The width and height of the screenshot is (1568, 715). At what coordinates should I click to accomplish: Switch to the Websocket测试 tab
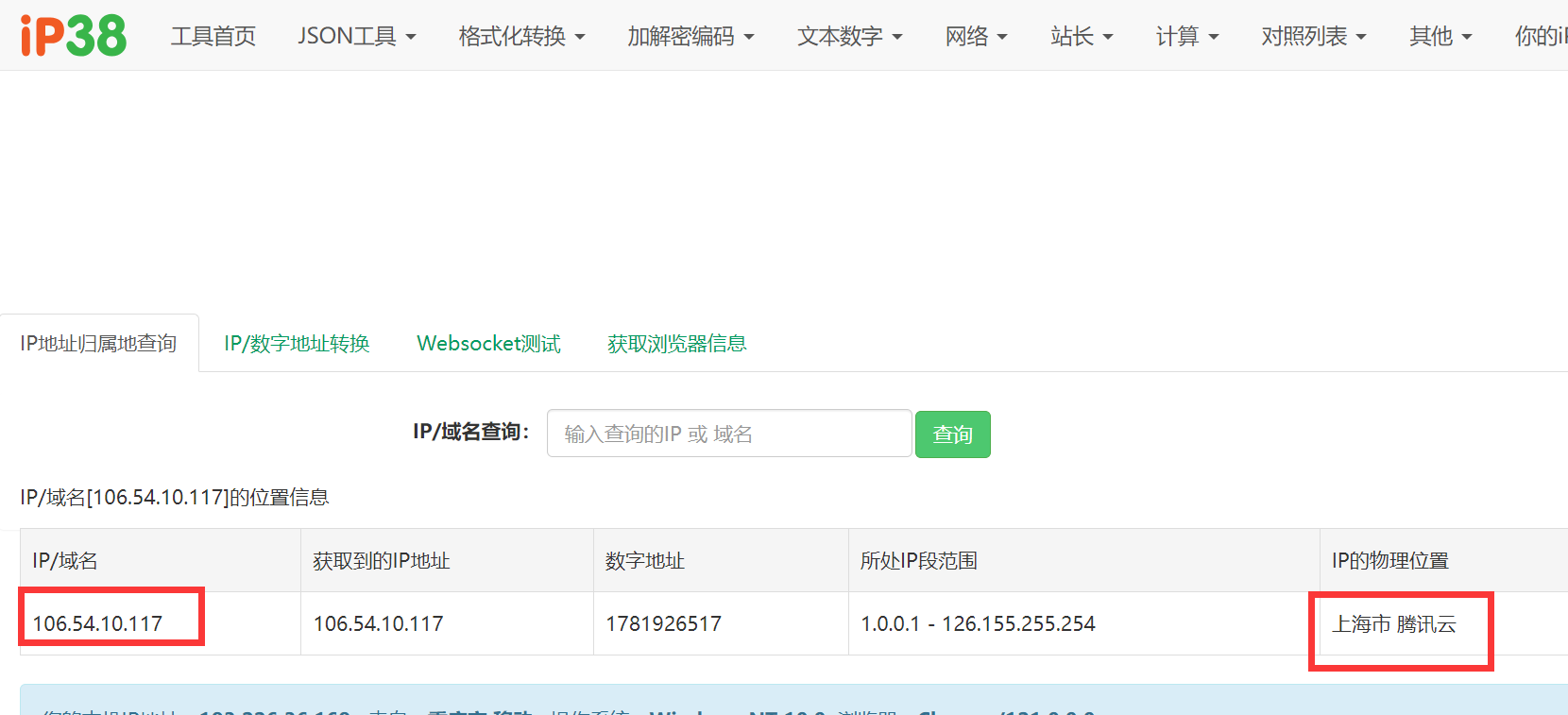489,343
